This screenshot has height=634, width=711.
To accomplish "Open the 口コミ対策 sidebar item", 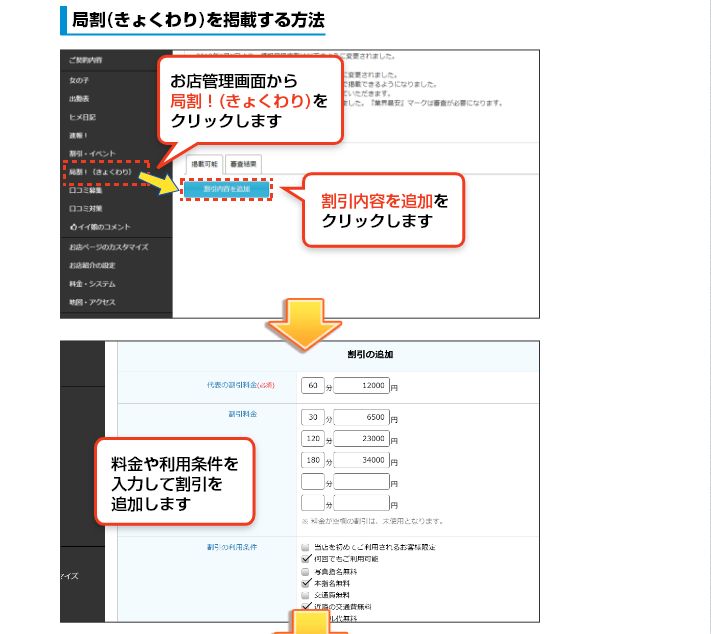I will click(85, 209).
